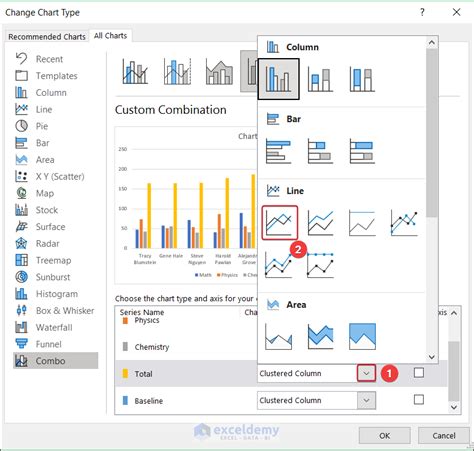Open the Pie chart category

tap(56, 126)
